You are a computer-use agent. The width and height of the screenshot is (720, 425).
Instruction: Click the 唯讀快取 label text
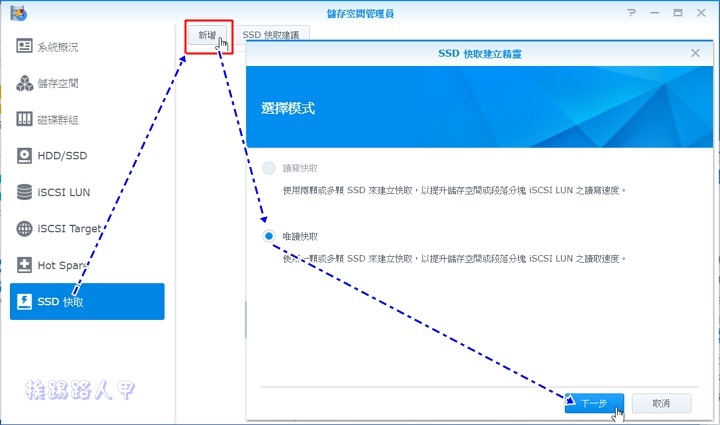tap(300, 236)
